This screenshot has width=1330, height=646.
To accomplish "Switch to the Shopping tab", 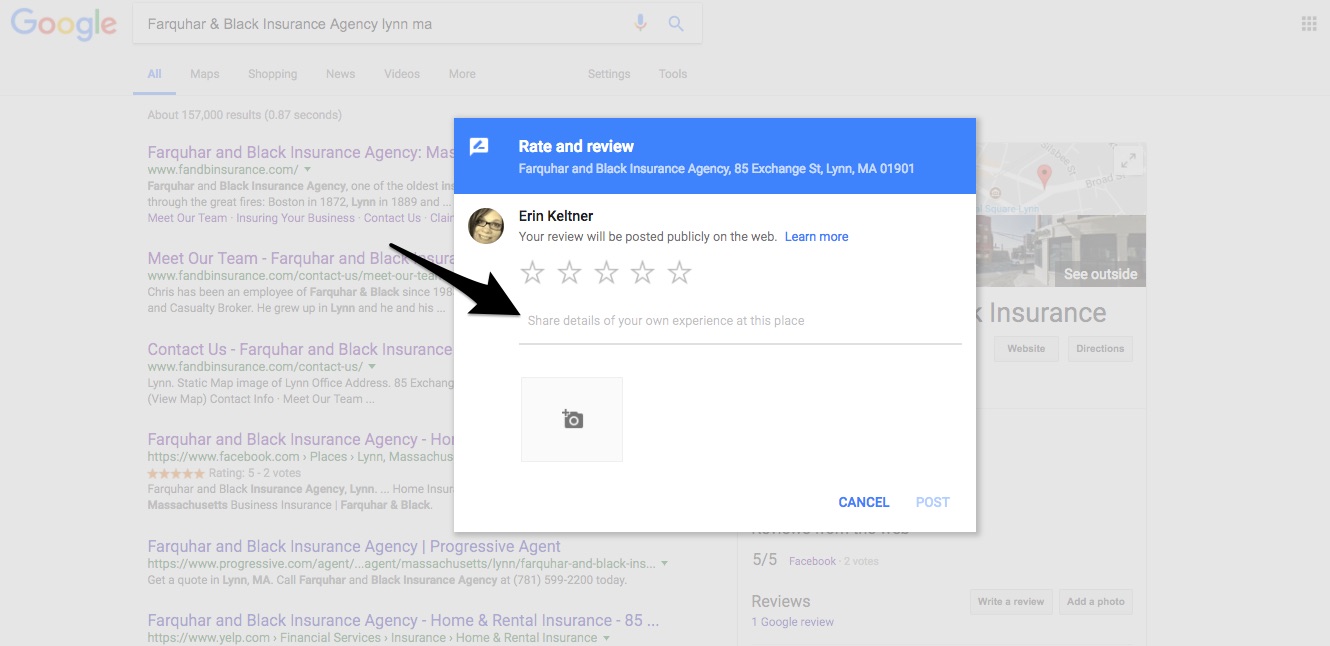I will [x=273, y=74].
